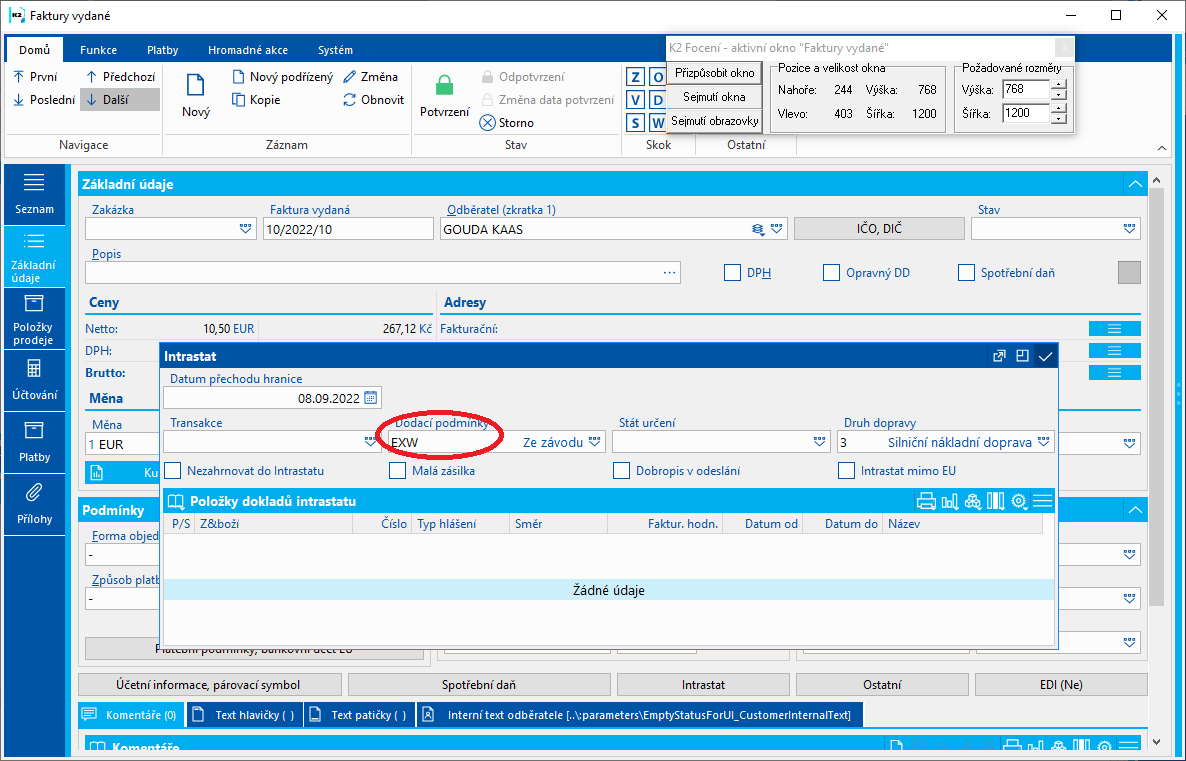Go to first record with První
The image size is (1186, 761).
click(36, 76)
